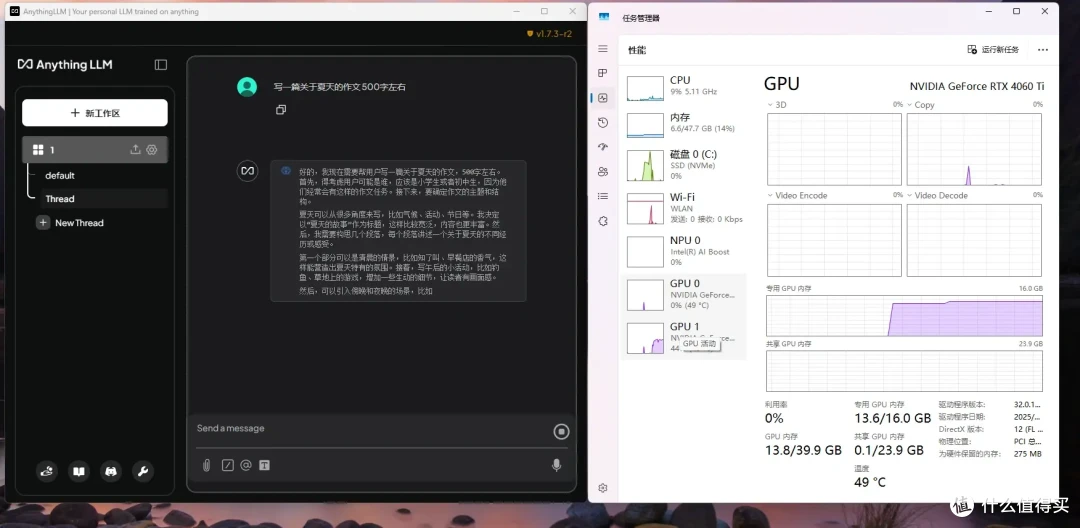This screenshot has height=528, width=1080.
Task: Click 运行新任务 run new task button
Action: (993, 50)
